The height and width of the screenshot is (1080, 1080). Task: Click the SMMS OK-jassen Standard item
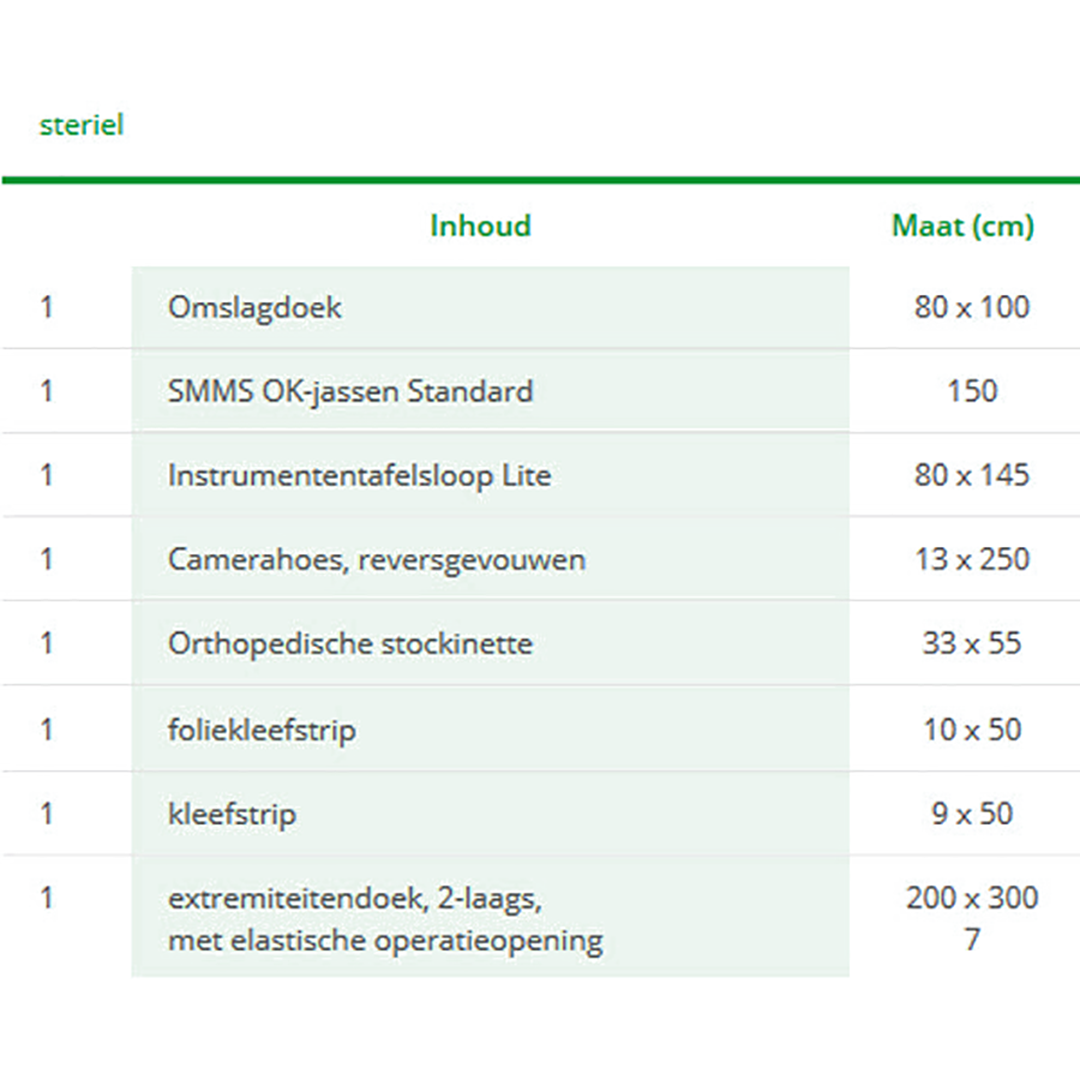click(351, 392)
